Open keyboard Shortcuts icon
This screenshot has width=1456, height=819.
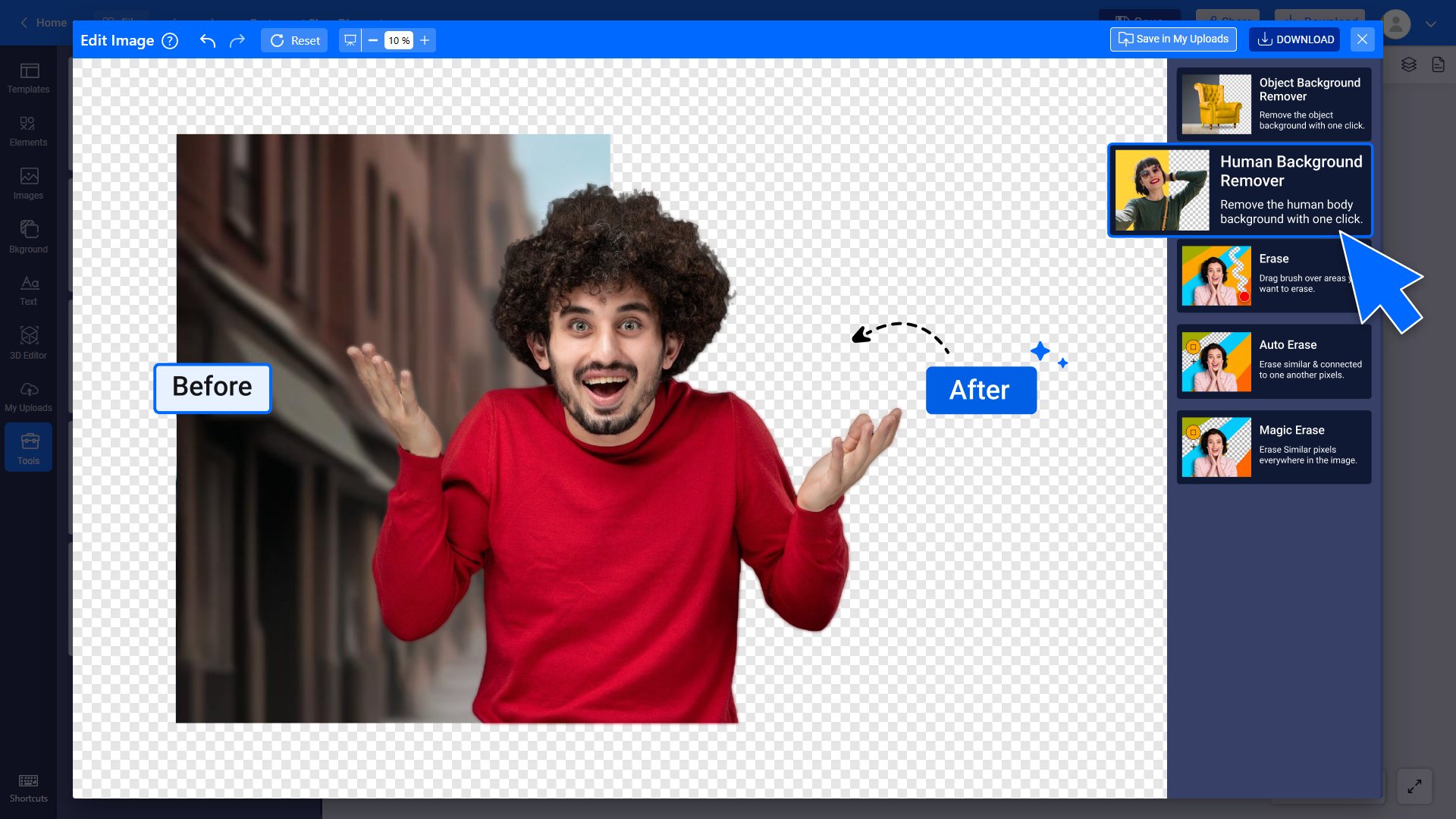(29, 788)
